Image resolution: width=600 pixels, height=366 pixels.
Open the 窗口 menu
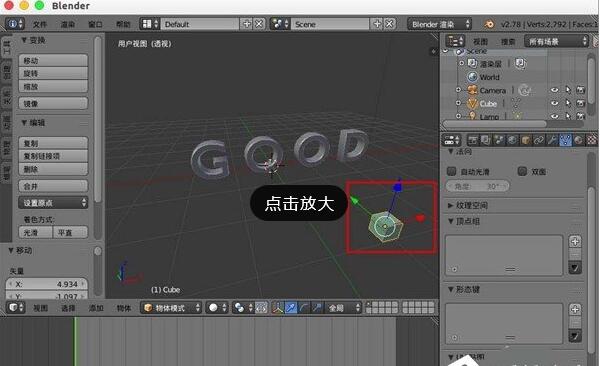95,24
